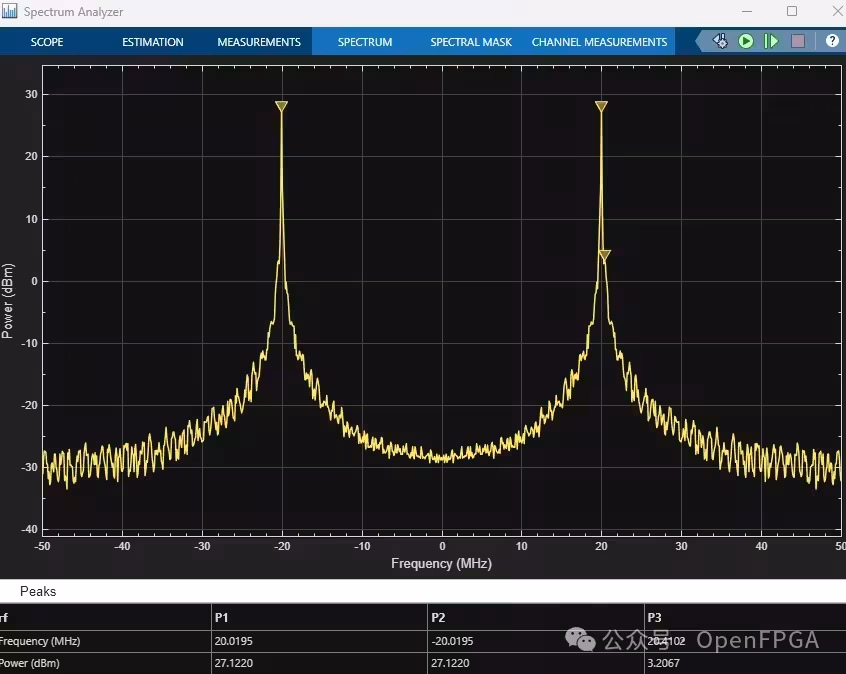Open help with the question mark icon

click(832, 40)
